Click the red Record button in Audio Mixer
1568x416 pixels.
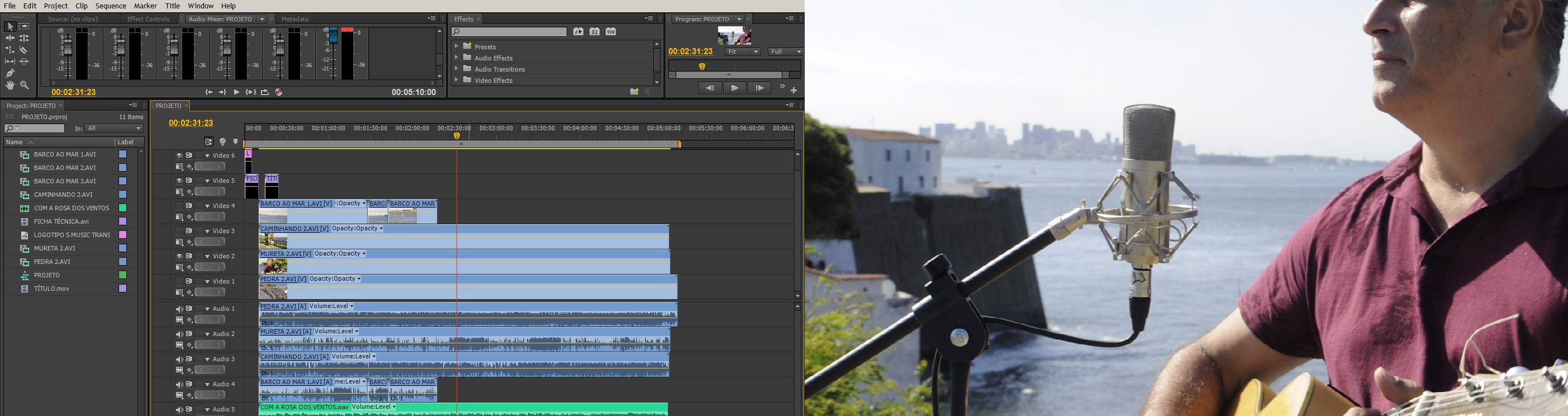(279, 93)
